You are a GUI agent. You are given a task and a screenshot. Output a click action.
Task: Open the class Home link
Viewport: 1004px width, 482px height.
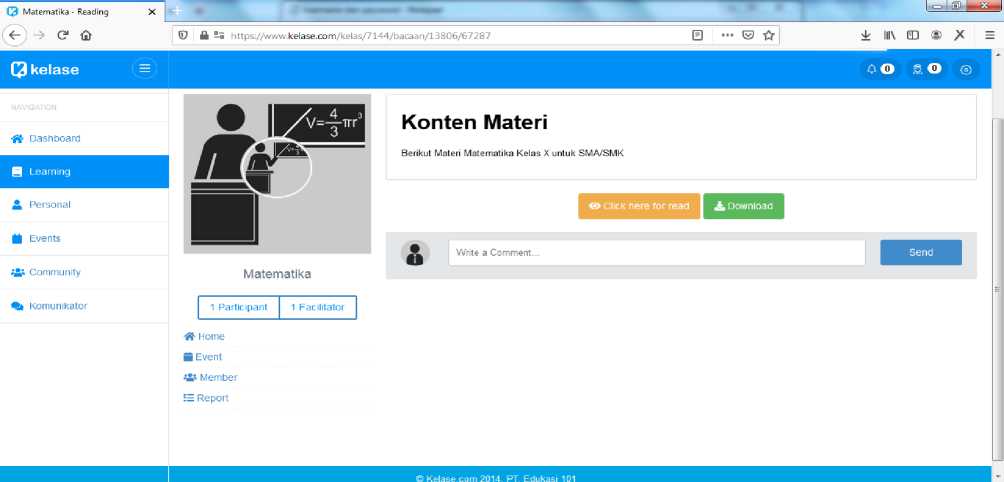click(x=204, y=336)
